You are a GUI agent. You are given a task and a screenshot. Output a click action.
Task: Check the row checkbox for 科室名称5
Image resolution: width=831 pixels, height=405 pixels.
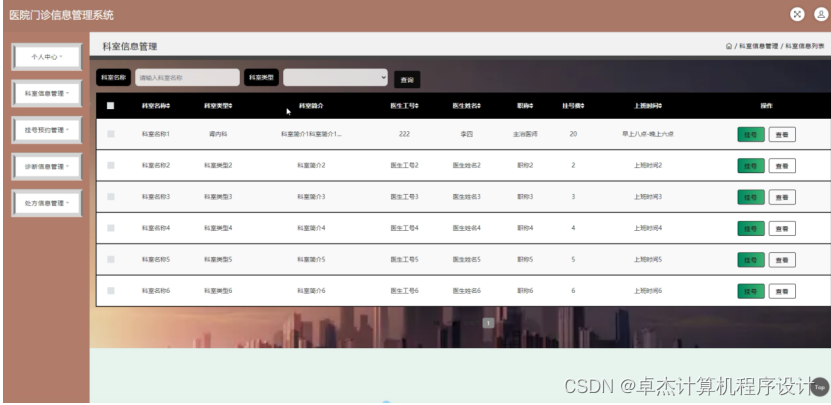coord(110,259)
